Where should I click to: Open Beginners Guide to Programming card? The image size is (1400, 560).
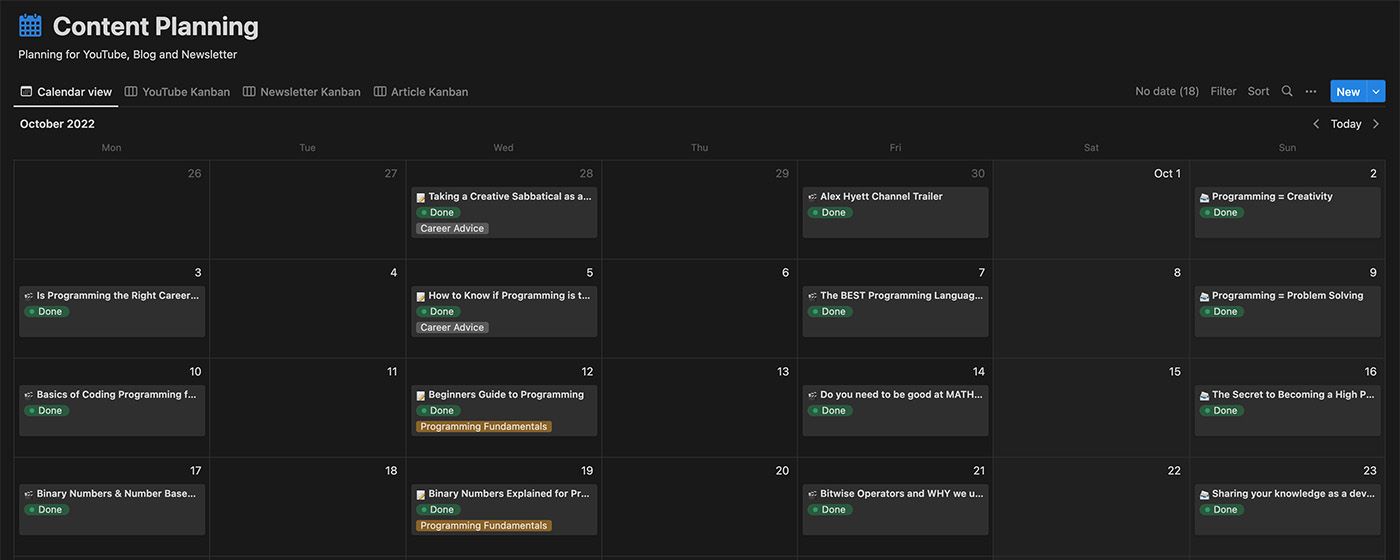504,410
